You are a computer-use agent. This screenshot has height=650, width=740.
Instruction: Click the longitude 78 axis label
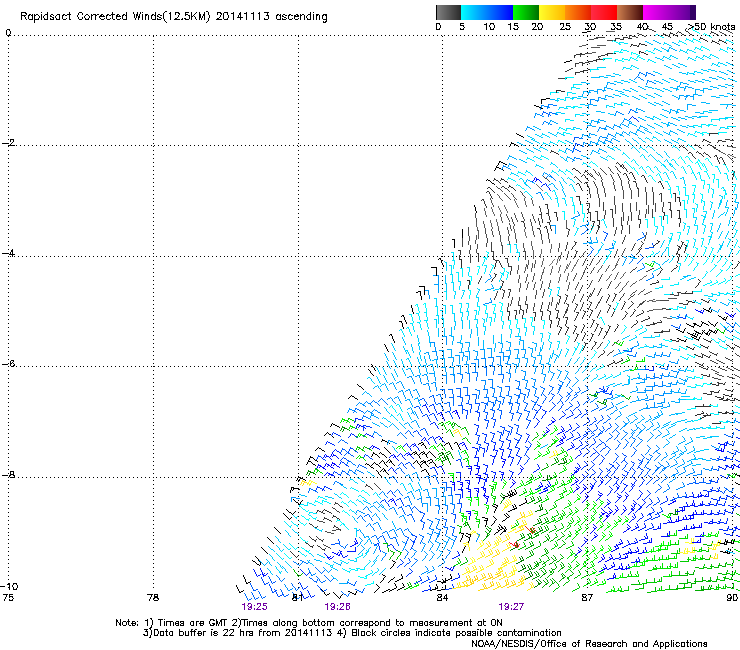point(153,598)
